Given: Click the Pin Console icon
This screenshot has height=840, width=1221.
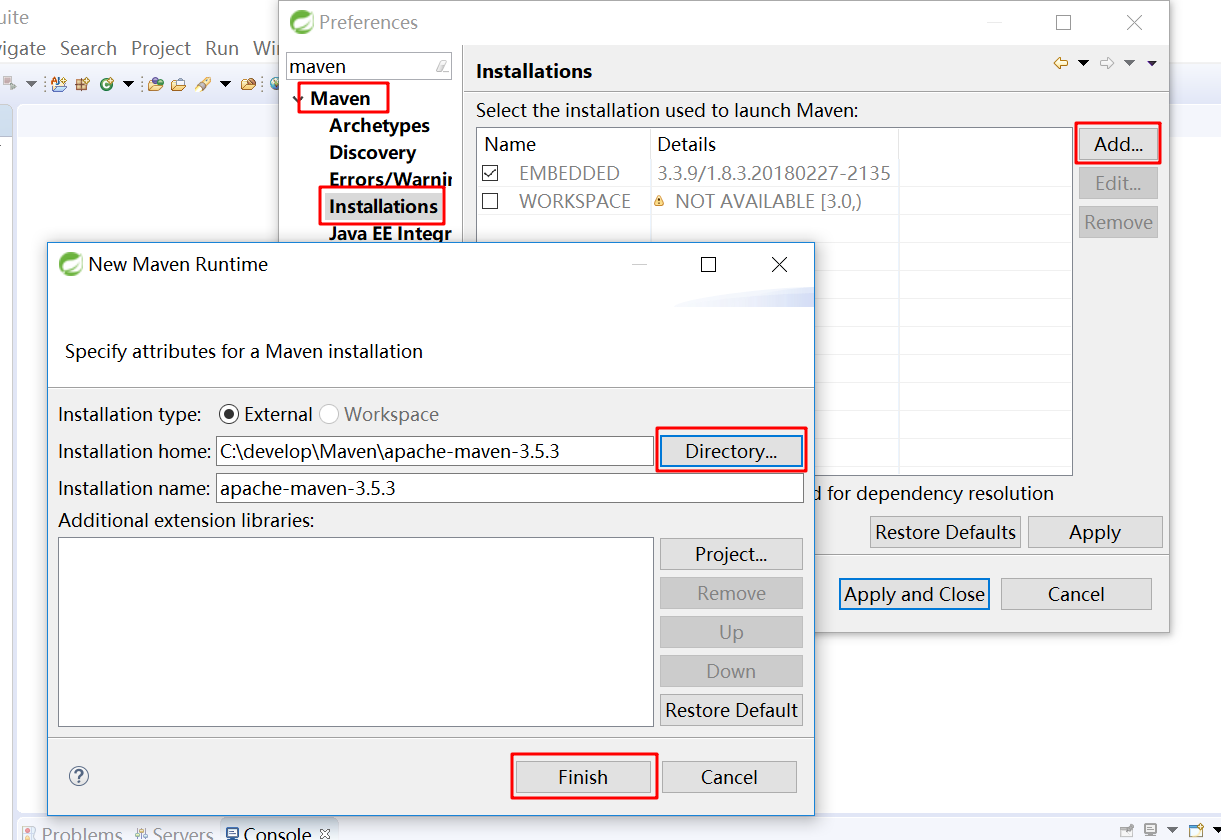Looking at the screenshot, I should [x=1127, y=830].
